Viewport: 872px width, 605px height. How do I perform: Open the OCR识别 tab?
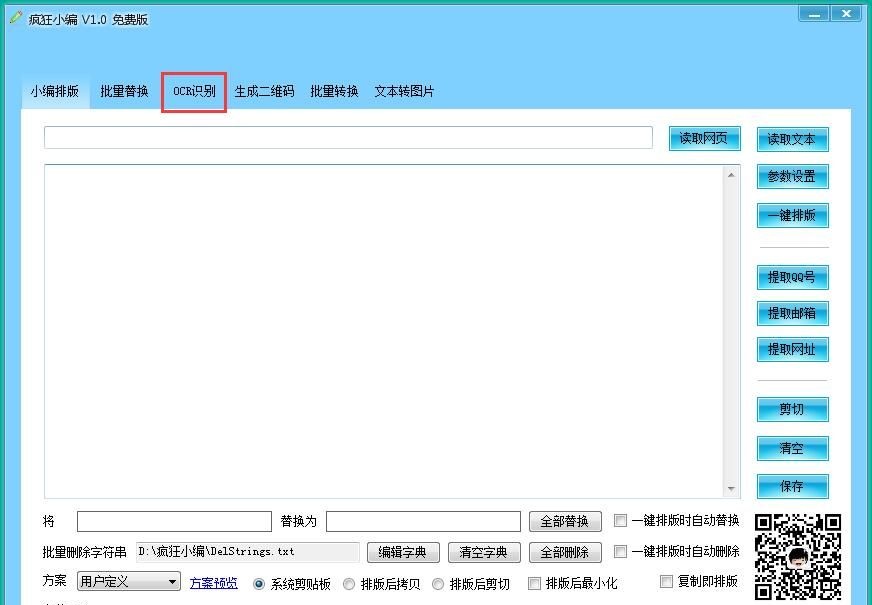[x=194, y=91]
